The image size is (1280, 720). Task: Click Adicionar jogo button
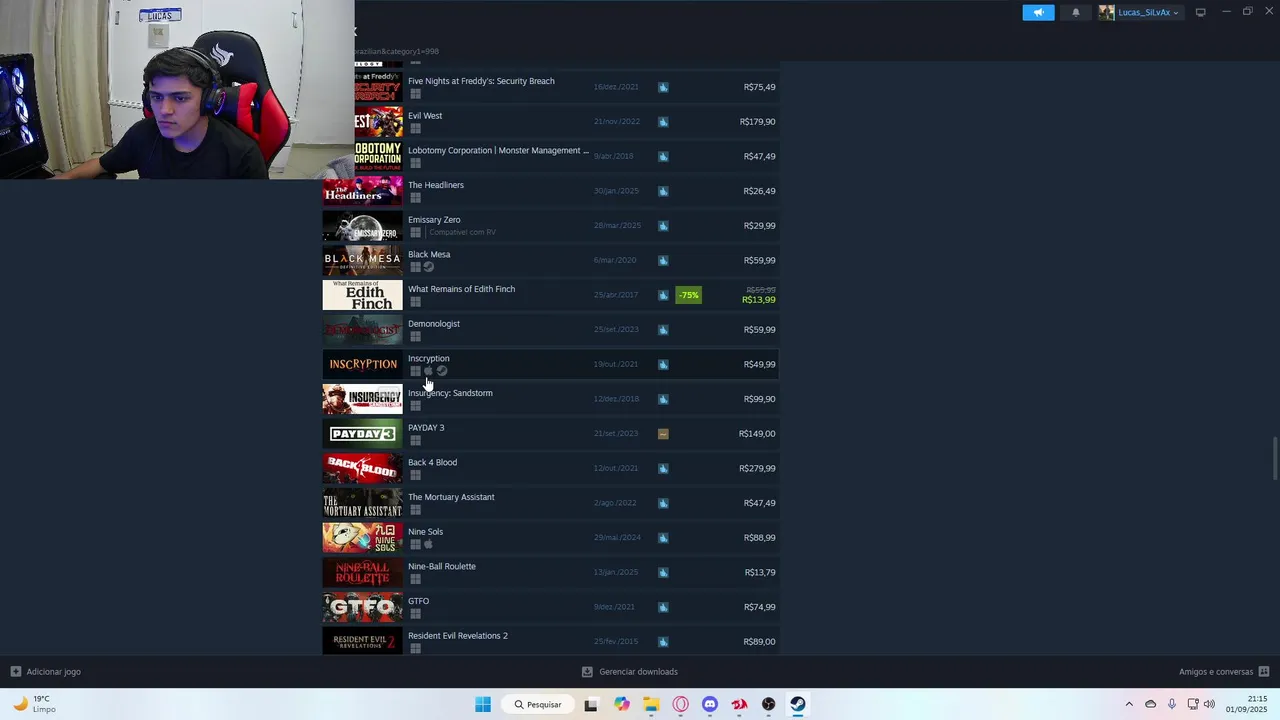point(46,672)
